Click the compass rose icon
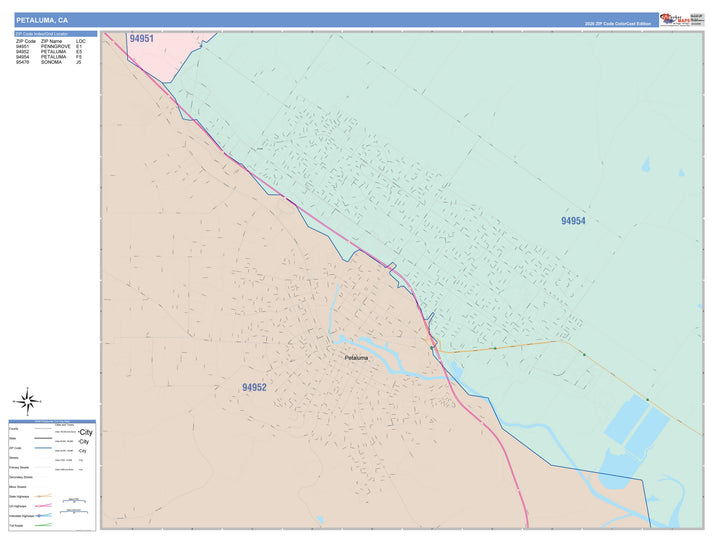720x543 pixels. [x=28, y=402]
